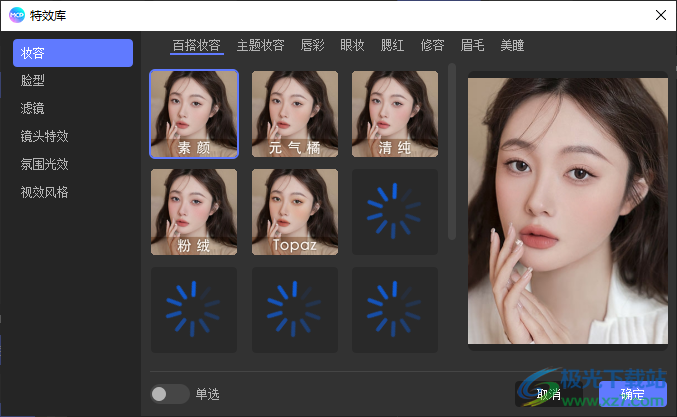Viewport: 677px width, 417px height.
Task: Select the 粉绒 makeup thumbnail
Action: pos(194,212)
